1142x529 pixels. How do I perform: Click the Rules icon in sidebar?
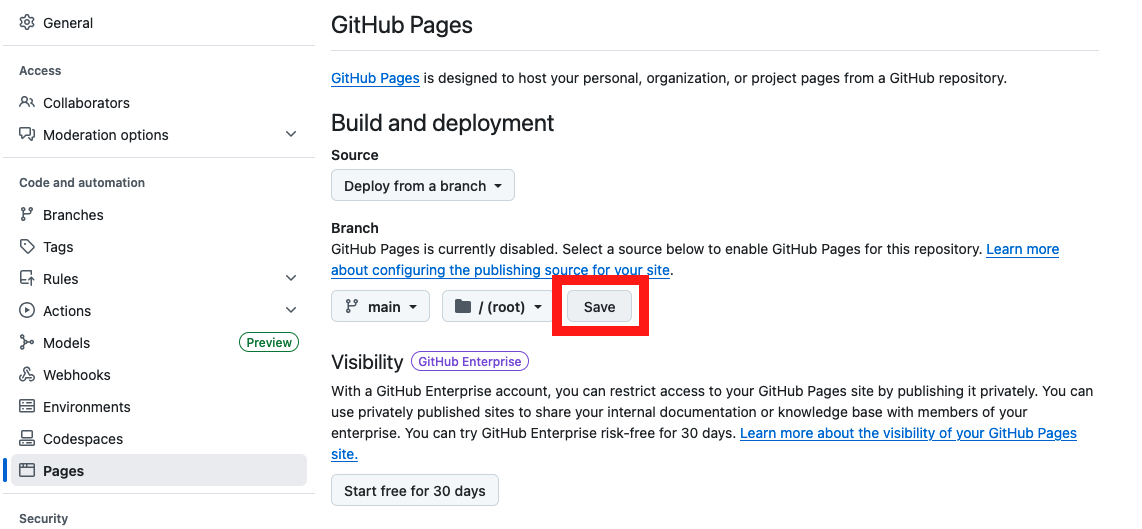(x=27, y=279)
